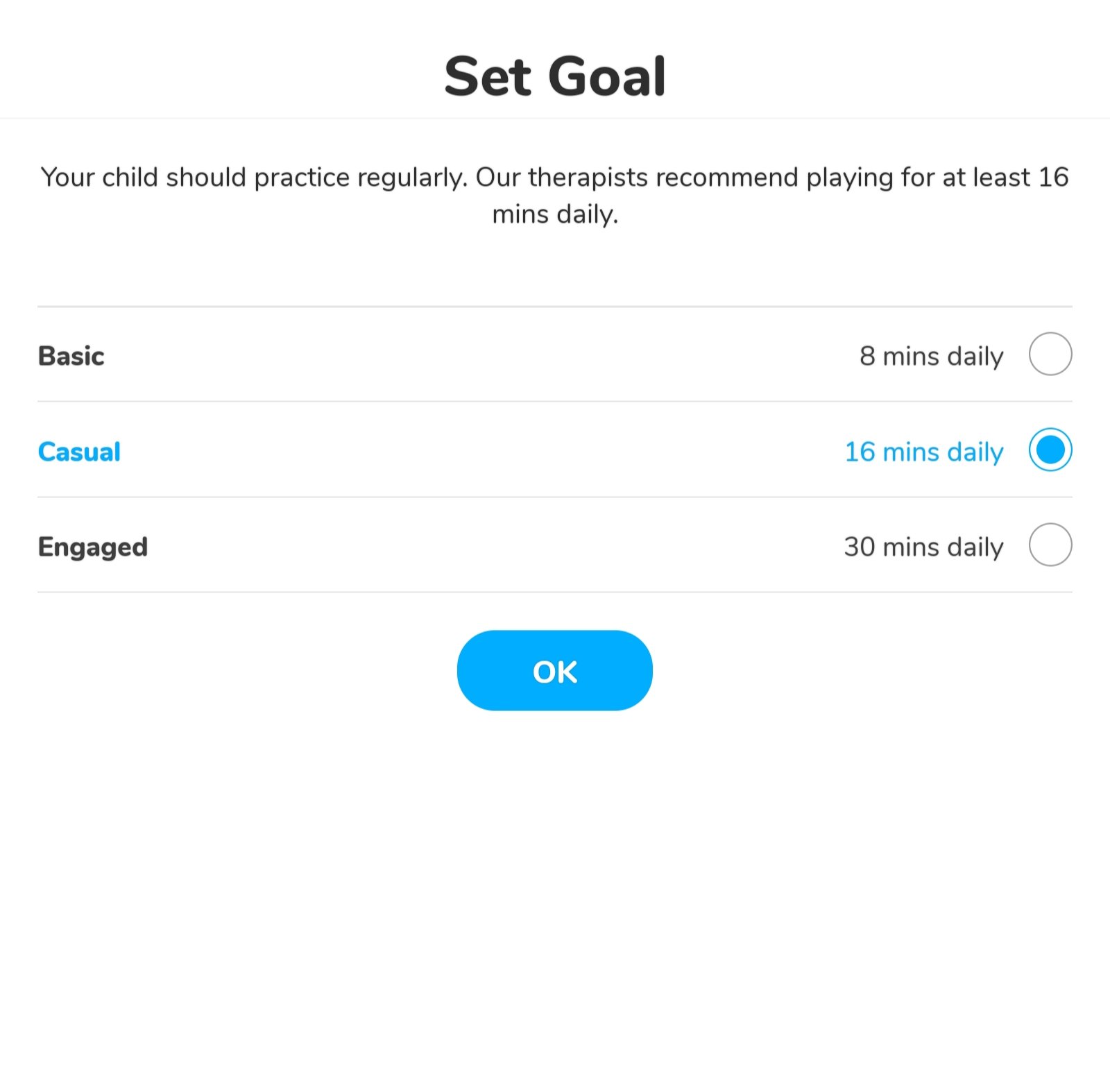Choose the Engaged radio button
1110x1092 pixels.
click(x=1050, y=545)
